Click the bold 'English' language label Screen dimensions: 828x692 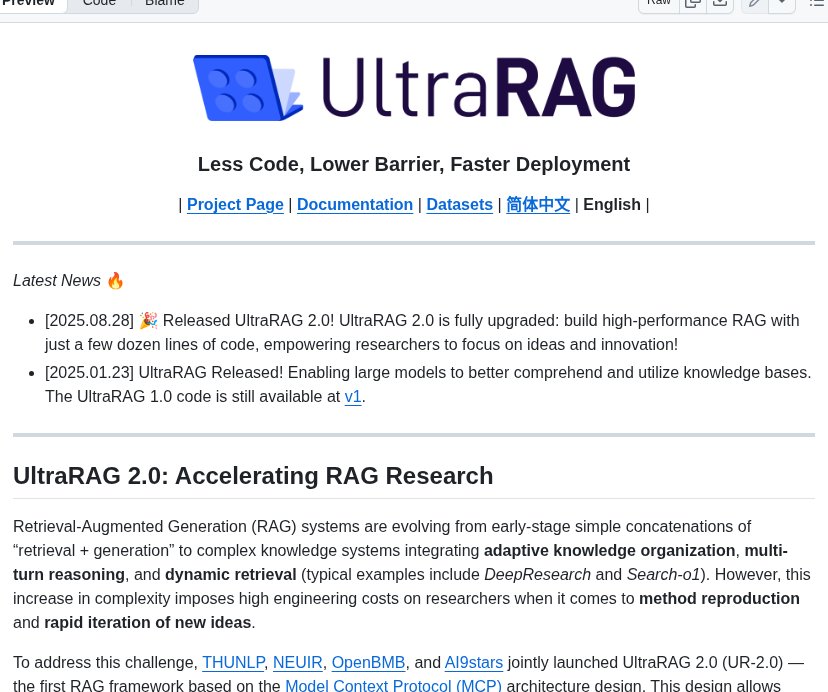611,204
